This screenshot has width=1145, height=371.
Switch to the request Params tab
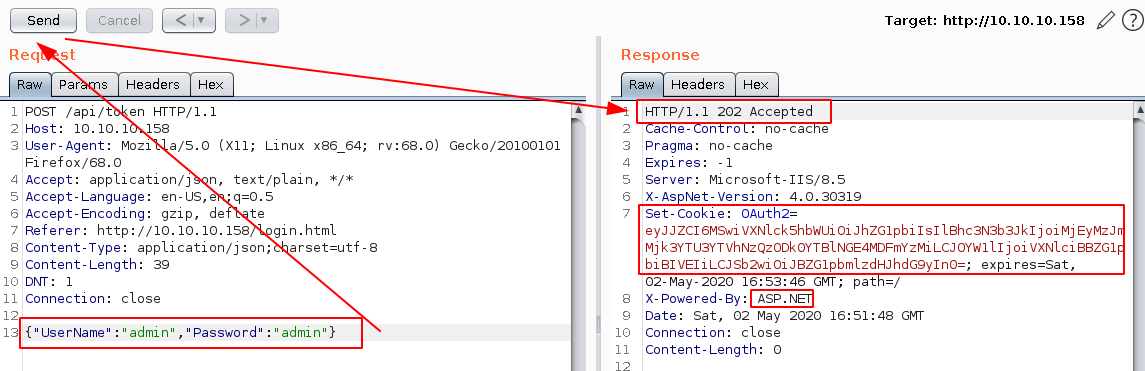point(83,84)
